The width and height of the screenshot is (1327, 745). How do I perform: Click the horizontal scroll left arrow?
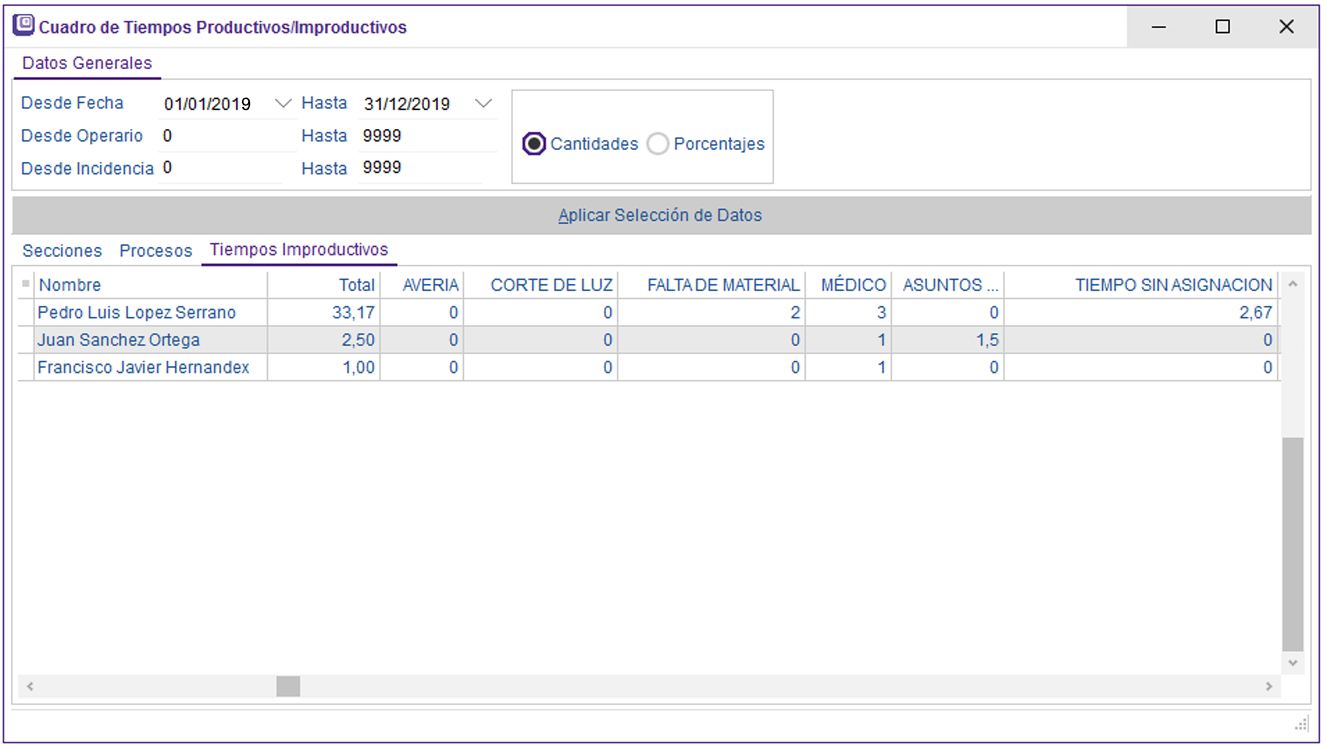(x=30, y=687)
